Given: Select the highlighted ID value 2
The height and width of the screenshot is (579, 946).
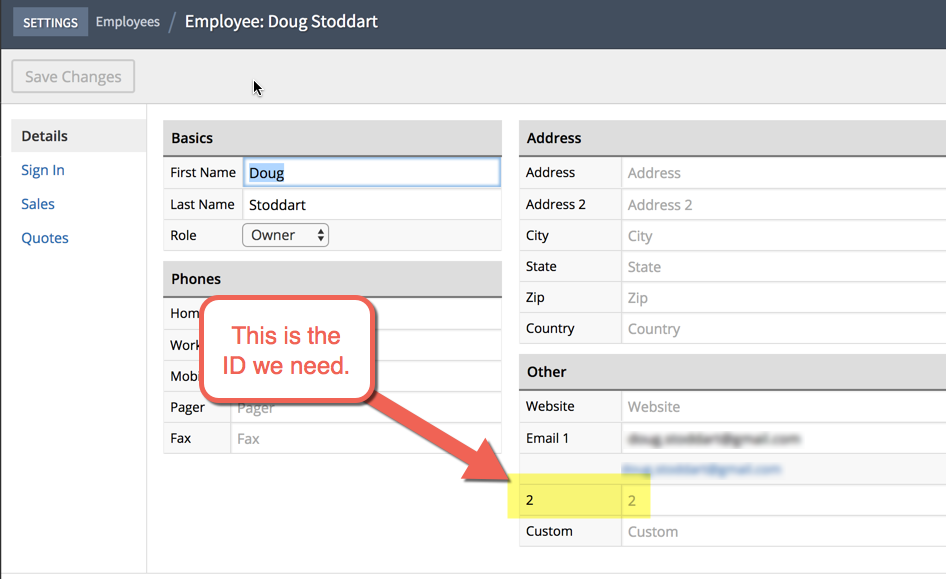Looking at the screenshot, I should tap(634, 499).
